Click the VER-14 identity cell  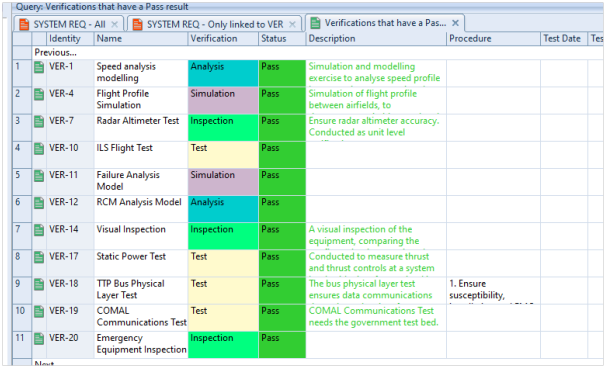70,236
